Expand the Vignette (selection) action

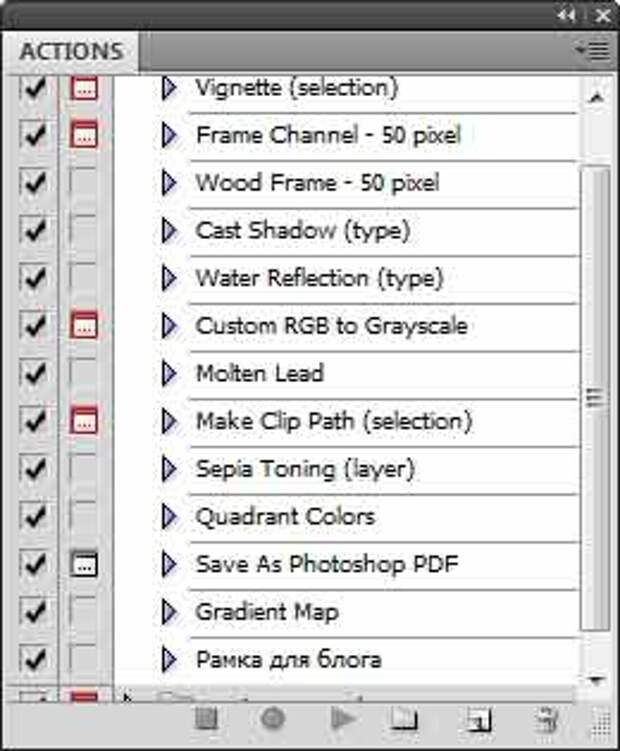pyautogui.click(x=169, y=87)
